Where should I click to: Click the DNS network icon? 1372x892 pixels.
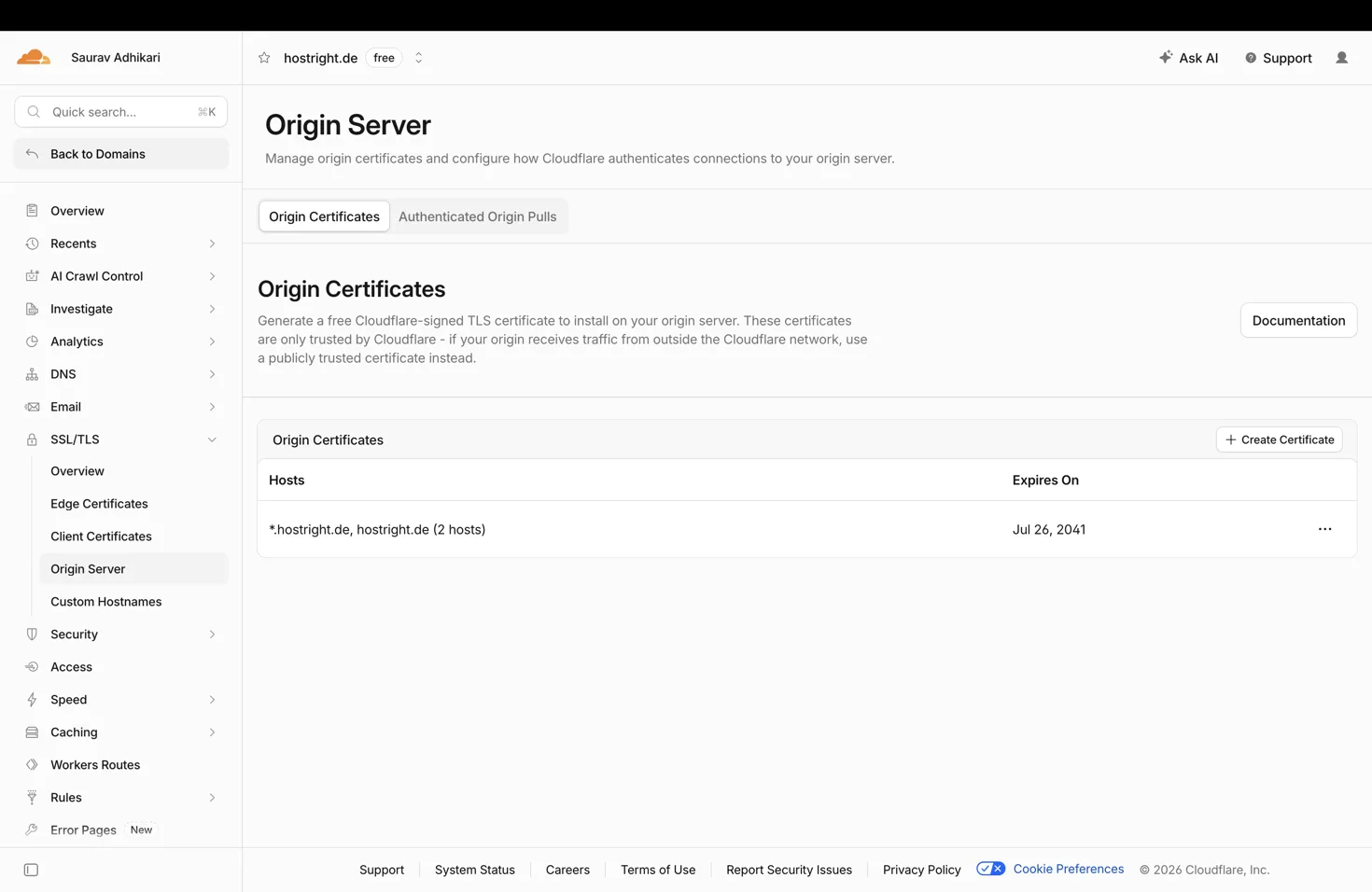click(x=32, y=374)
